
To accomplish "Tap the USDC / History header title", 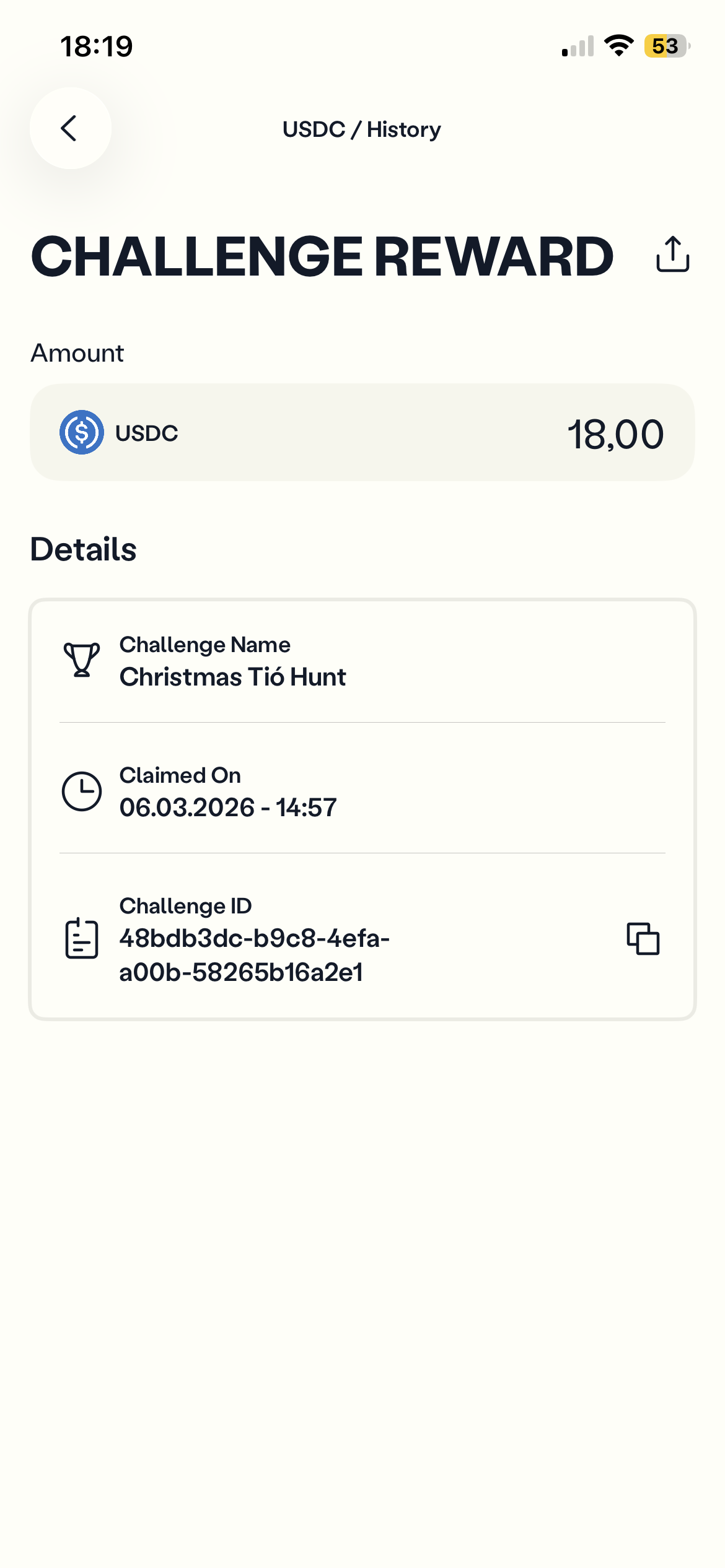I will click(362, 129).
